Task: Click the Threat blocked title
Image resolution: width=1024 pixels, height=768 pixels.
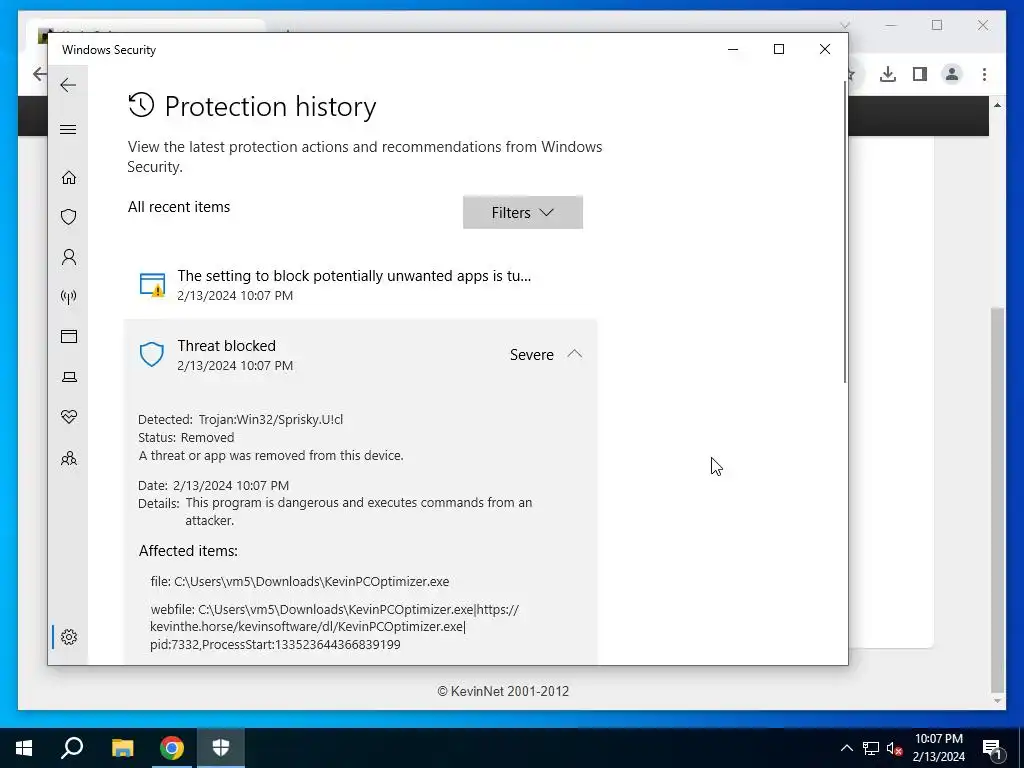Action: click(x=227, y=345)
